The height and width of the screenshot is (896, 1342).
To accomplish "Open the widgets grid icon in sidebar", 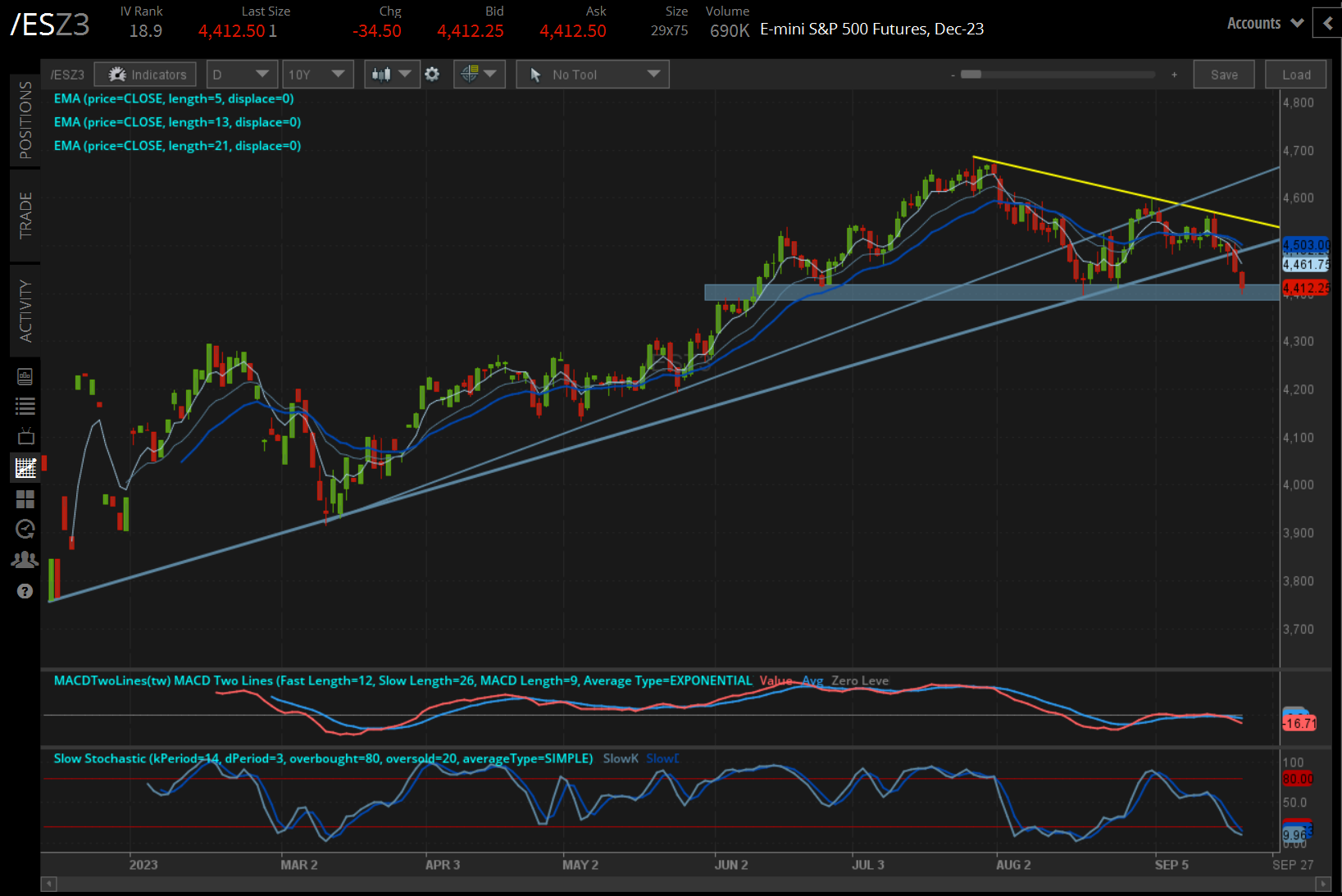I will (25, 498).
